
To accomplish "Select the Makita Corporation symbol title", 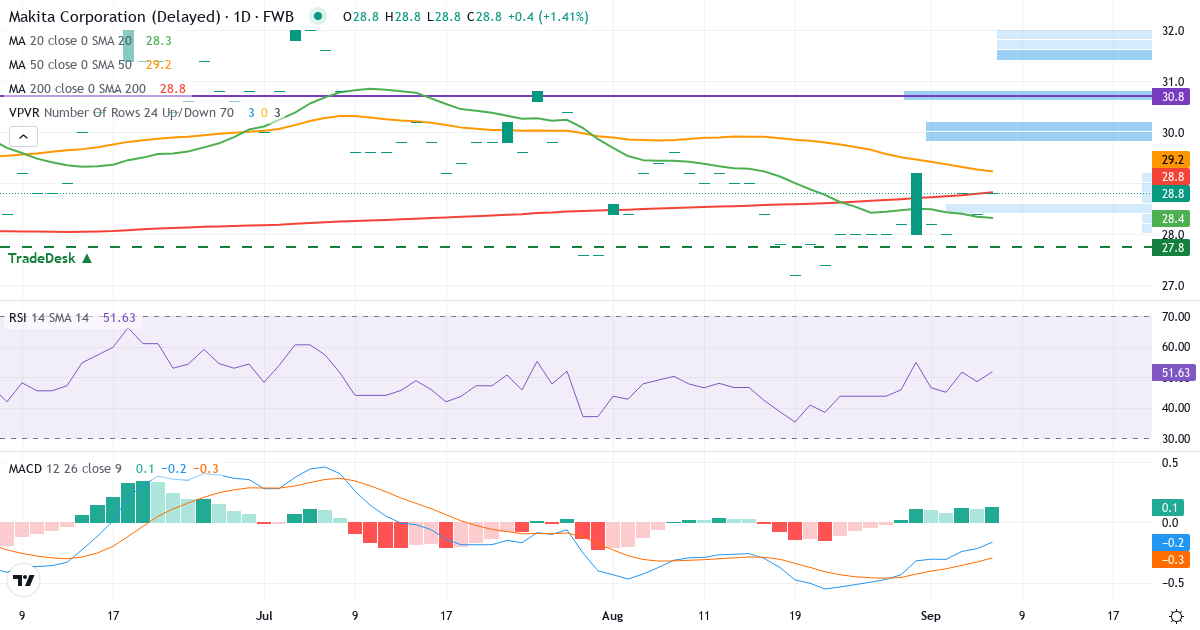I will pyautogui.click(x=149, y=17).
